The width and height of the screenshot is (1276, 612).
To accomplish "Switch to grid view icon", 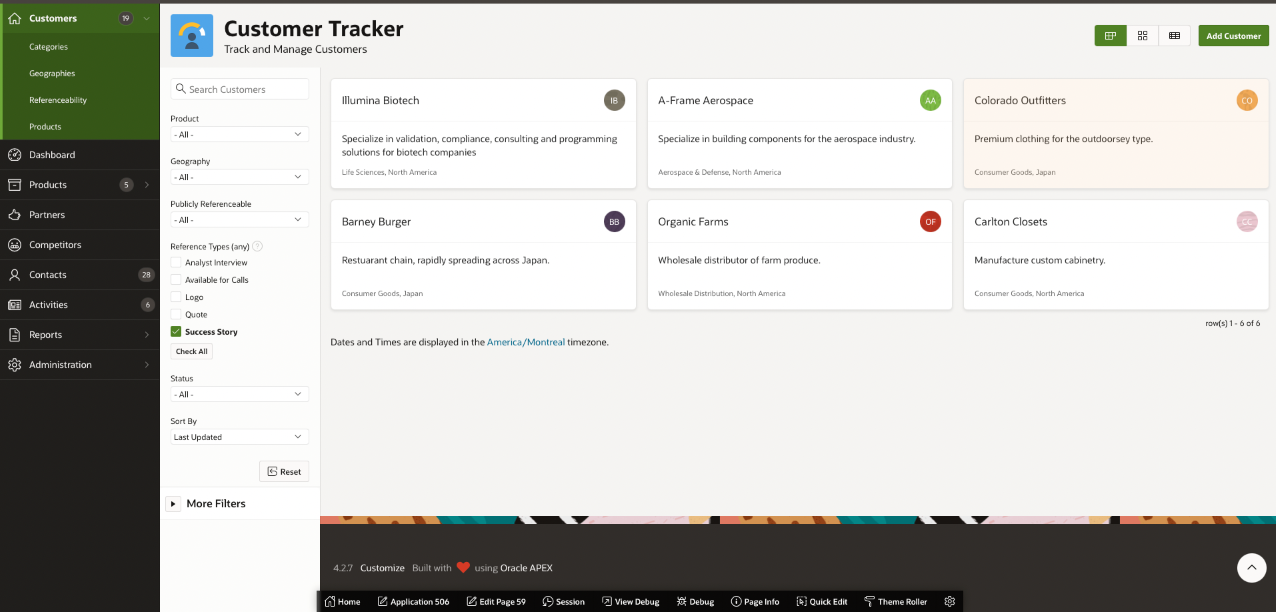I will click(1142, 36).
